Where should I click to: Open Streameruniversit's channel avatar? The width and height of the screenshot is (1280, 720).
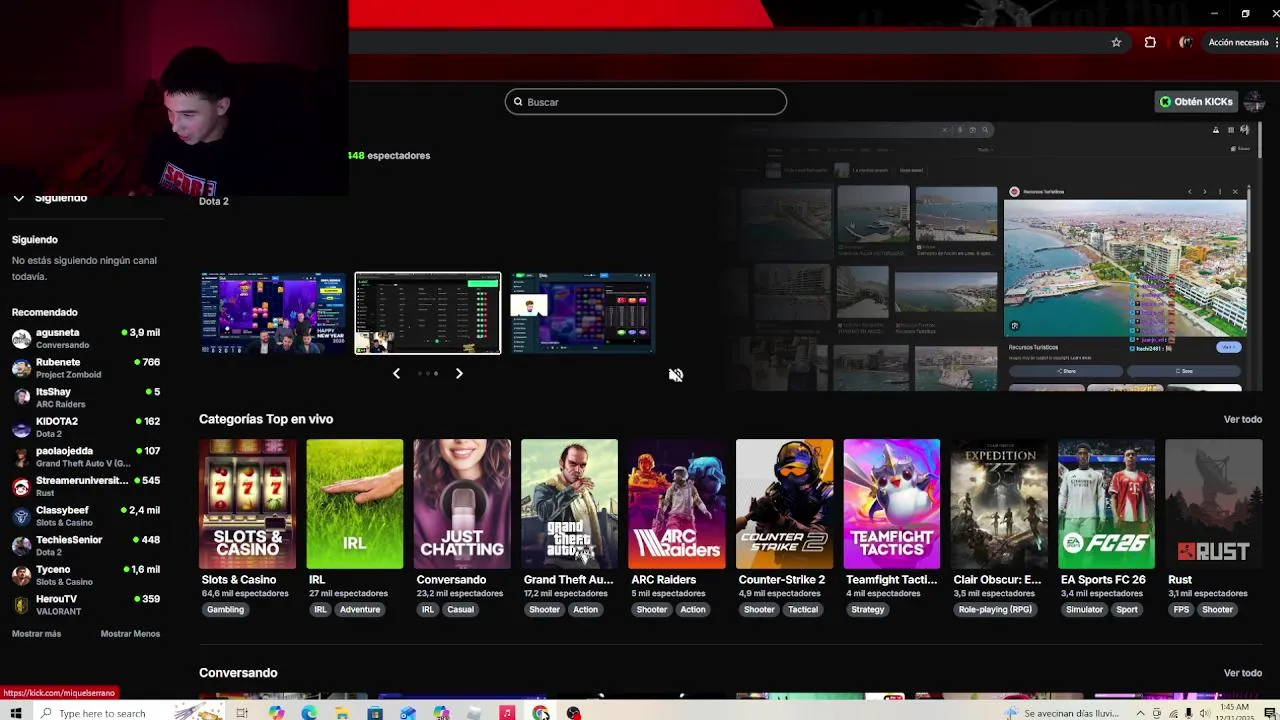click(21, 487)
